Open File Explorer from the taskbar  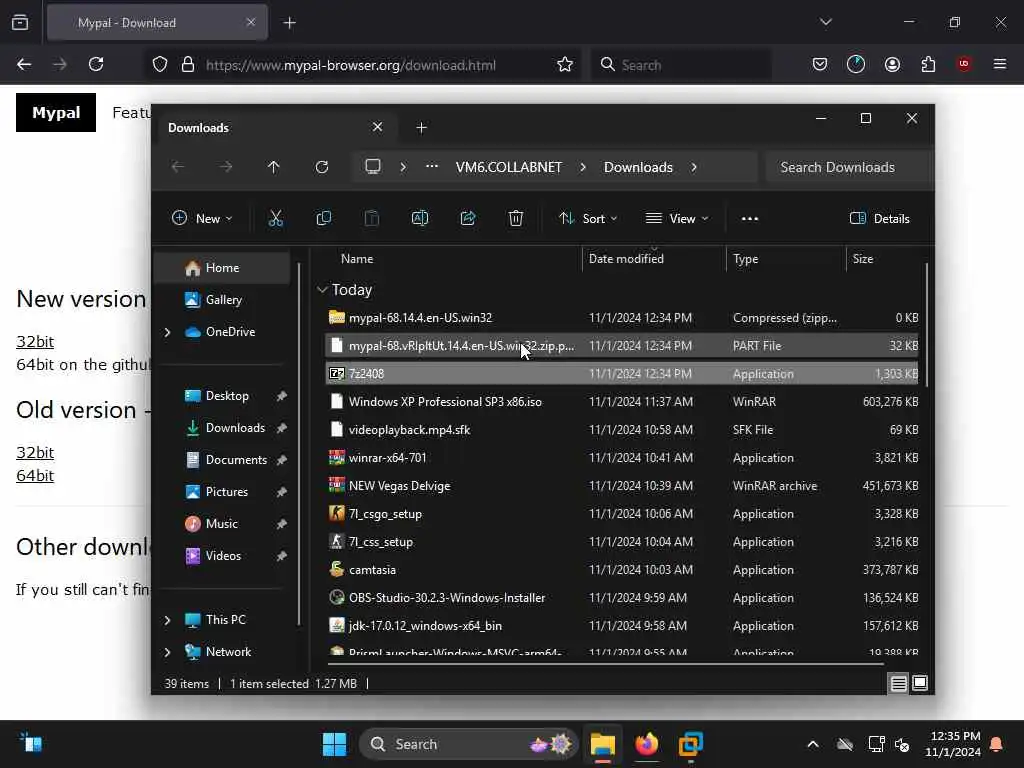click(603, 744)
